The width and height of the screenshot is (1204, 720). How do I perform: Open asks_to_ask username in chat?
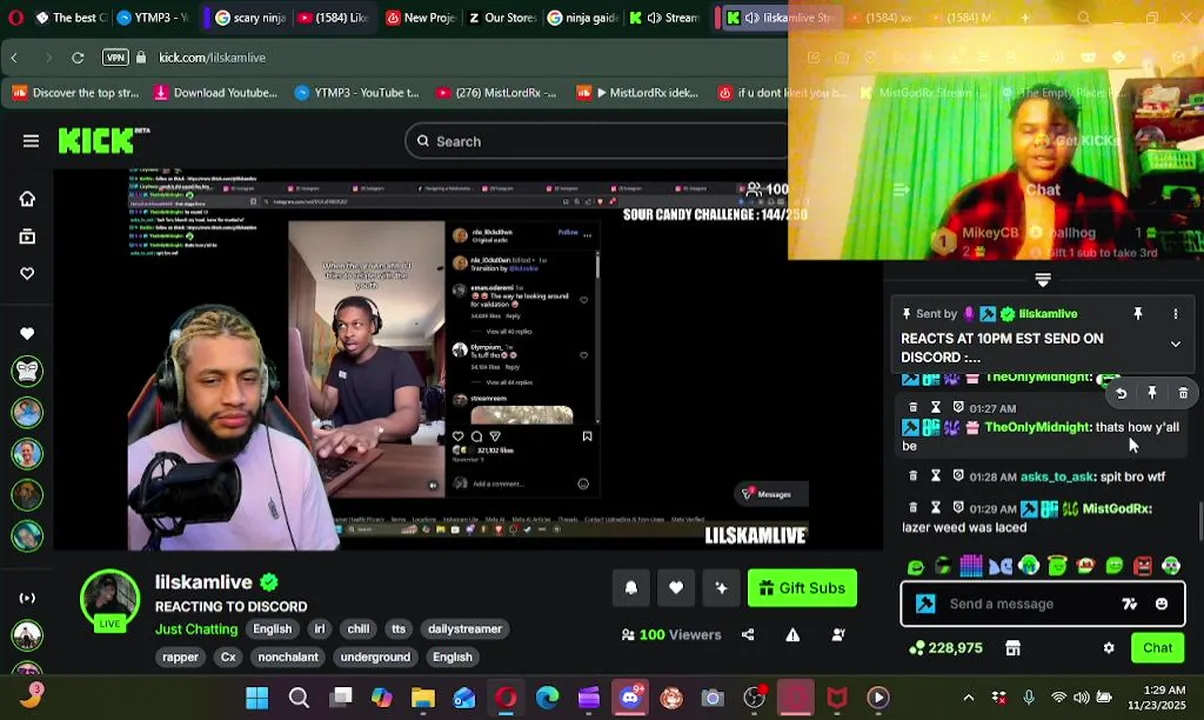[x=1056, y=477]
